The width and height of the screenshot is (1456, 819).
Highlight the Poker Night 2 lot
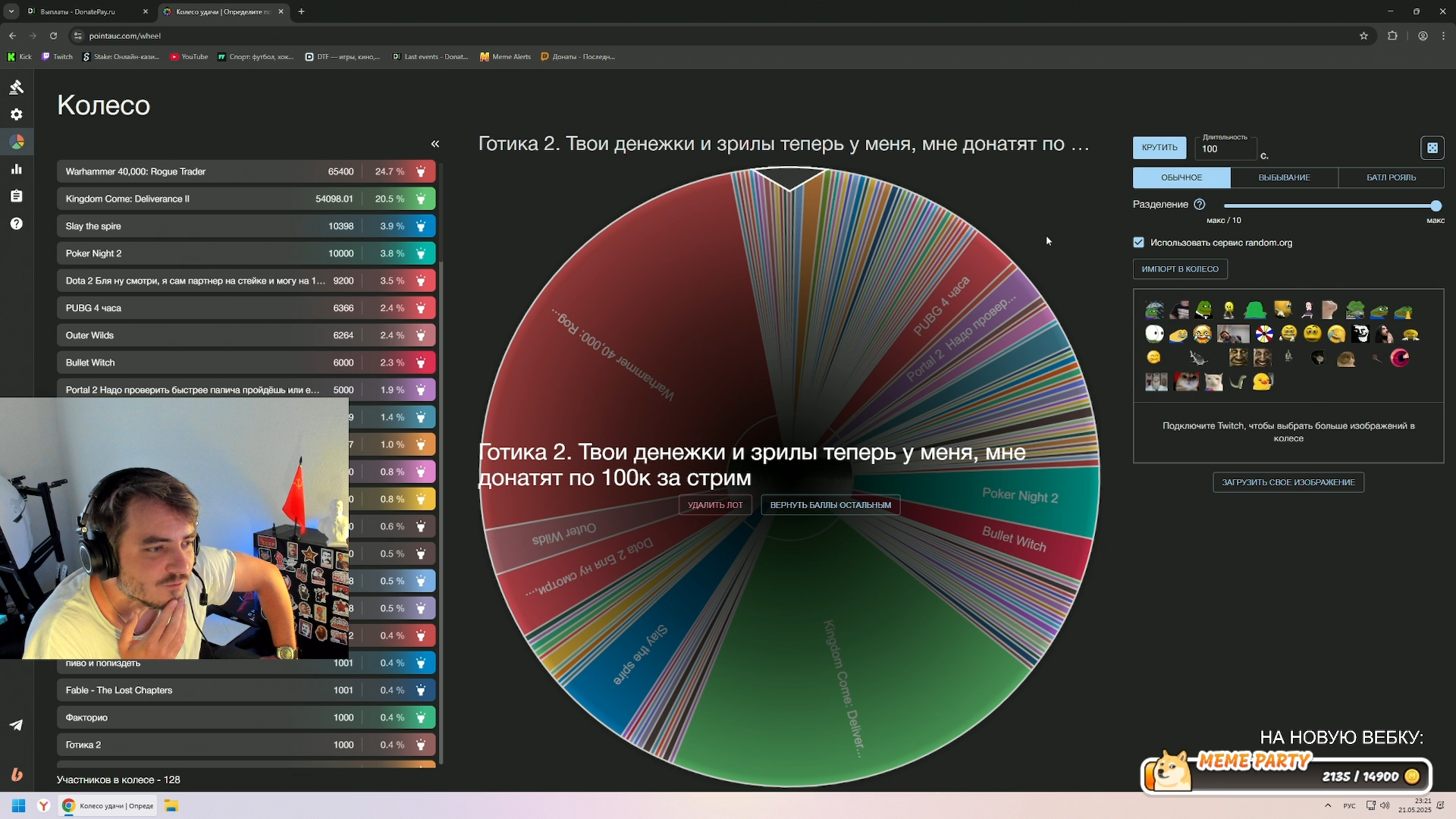[x=421, y=253]
